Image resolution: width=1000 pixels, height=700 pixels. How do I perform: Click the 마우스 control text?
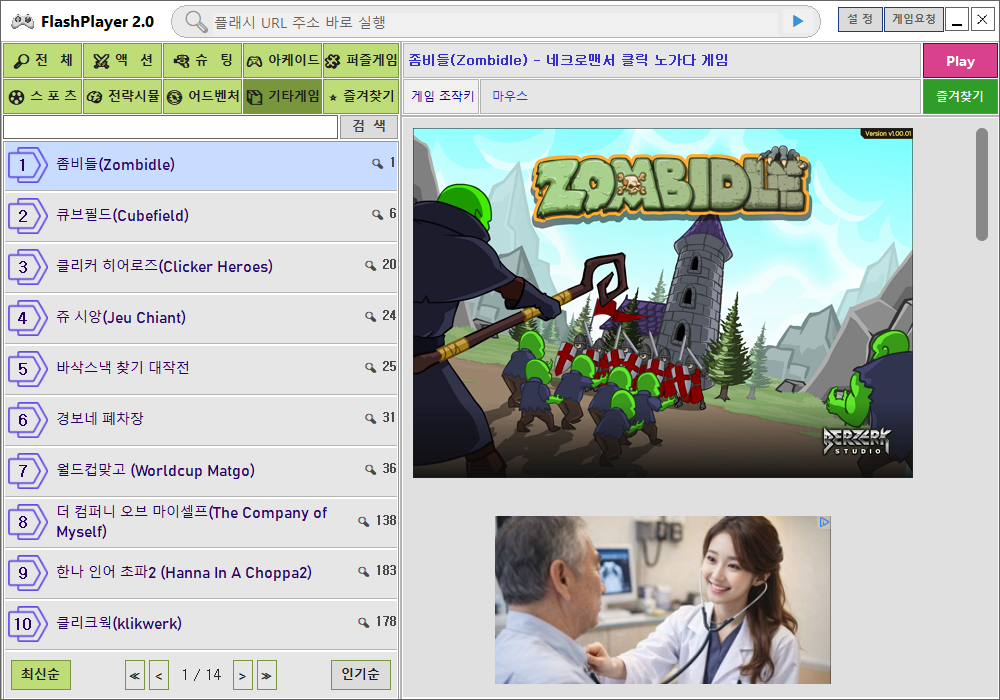click(510, 96)
